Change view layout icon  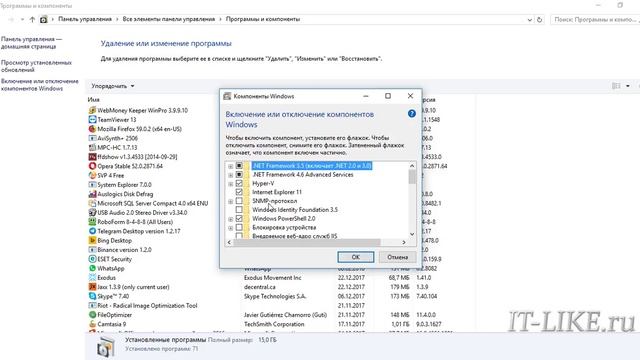(616, 86)
